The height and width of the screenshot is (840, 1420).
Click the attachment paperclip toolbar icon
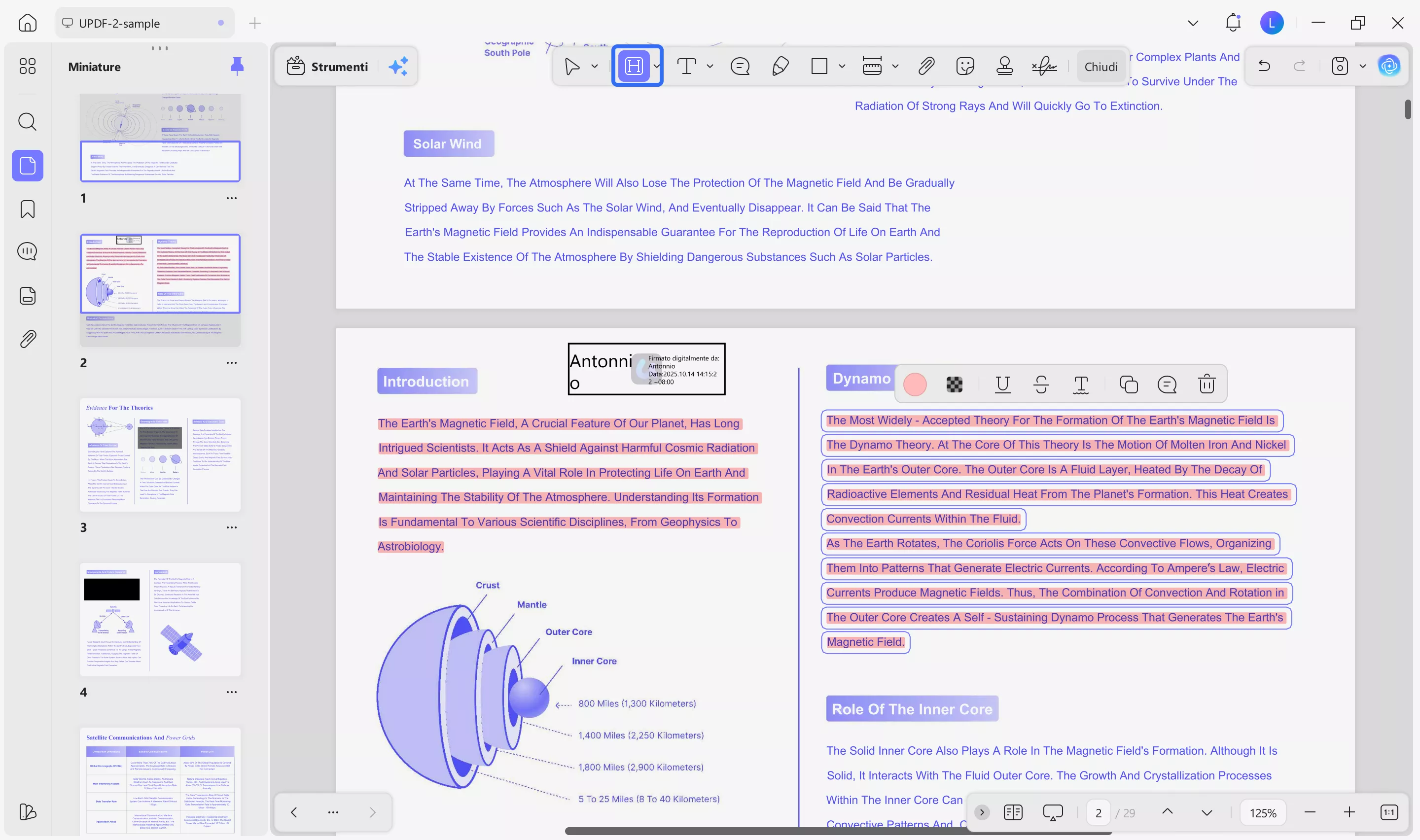(926, 66)
